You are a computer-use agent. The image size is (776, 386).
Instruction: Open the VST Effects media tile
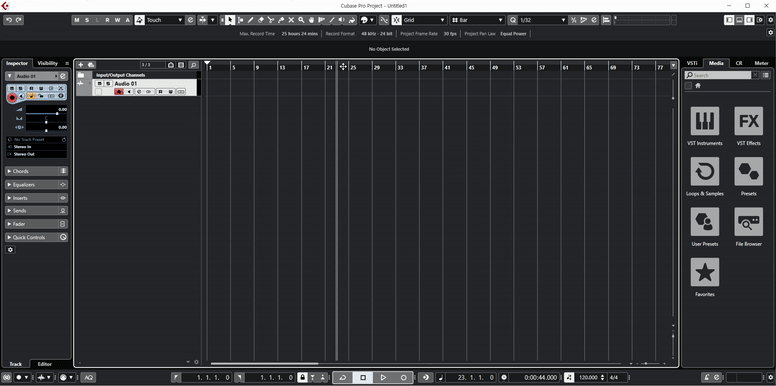[x=749, y=121]
